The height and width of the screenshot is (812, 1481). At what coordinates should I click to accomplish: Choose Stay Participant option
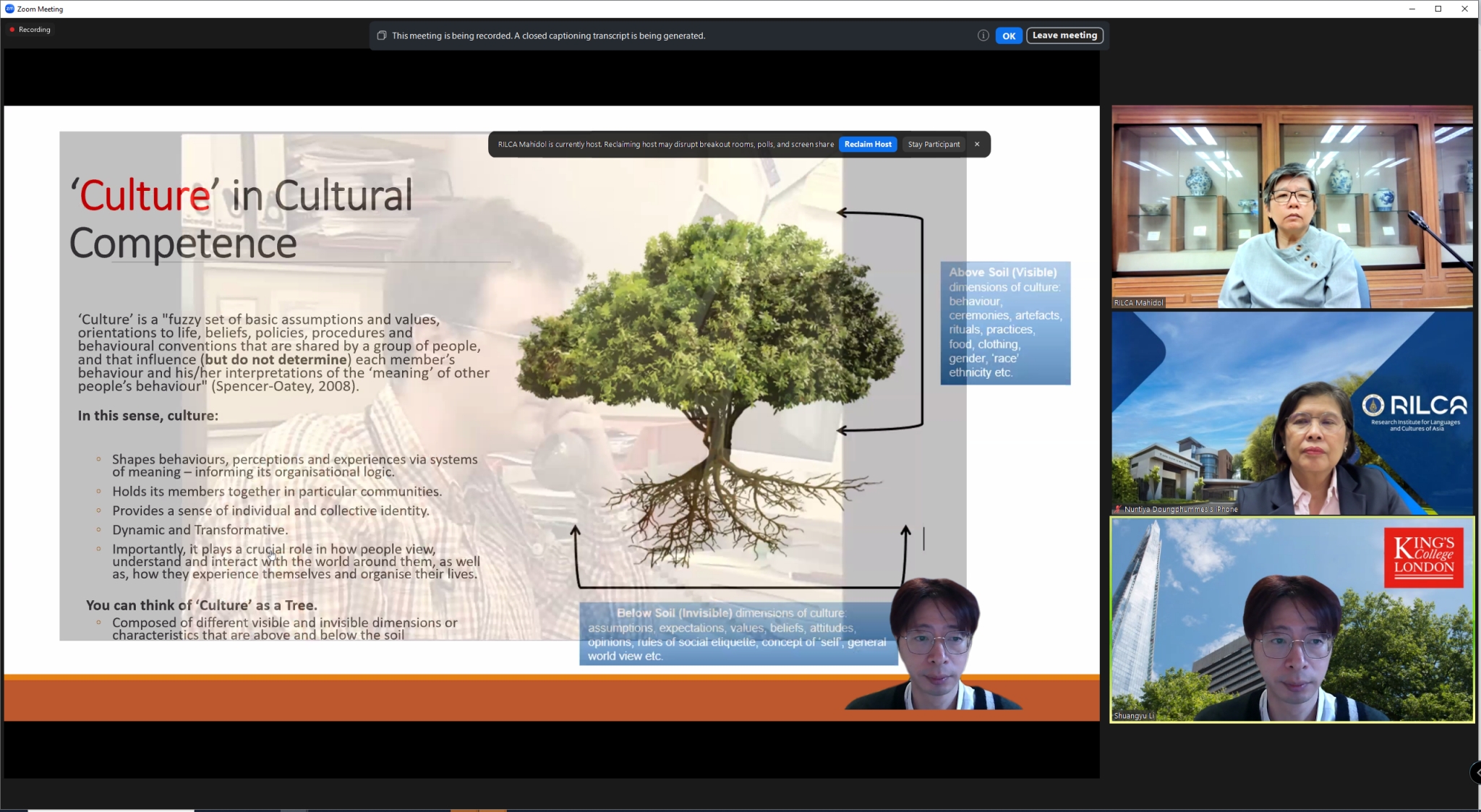click(x=934, y=145)
